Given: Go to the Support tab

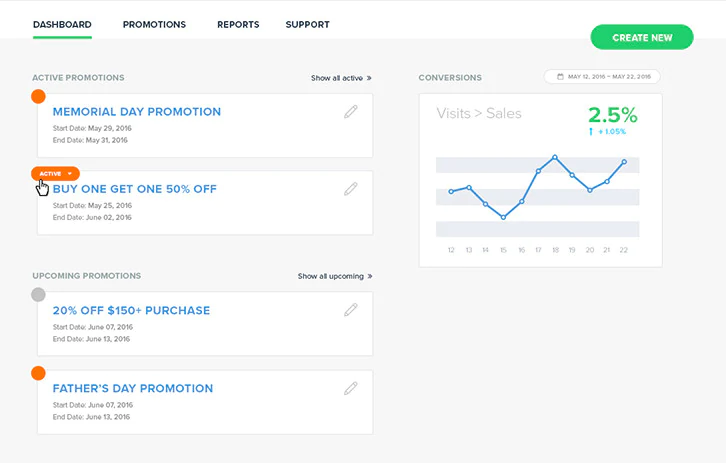Looking at the screenshot, I should [307, 25].
